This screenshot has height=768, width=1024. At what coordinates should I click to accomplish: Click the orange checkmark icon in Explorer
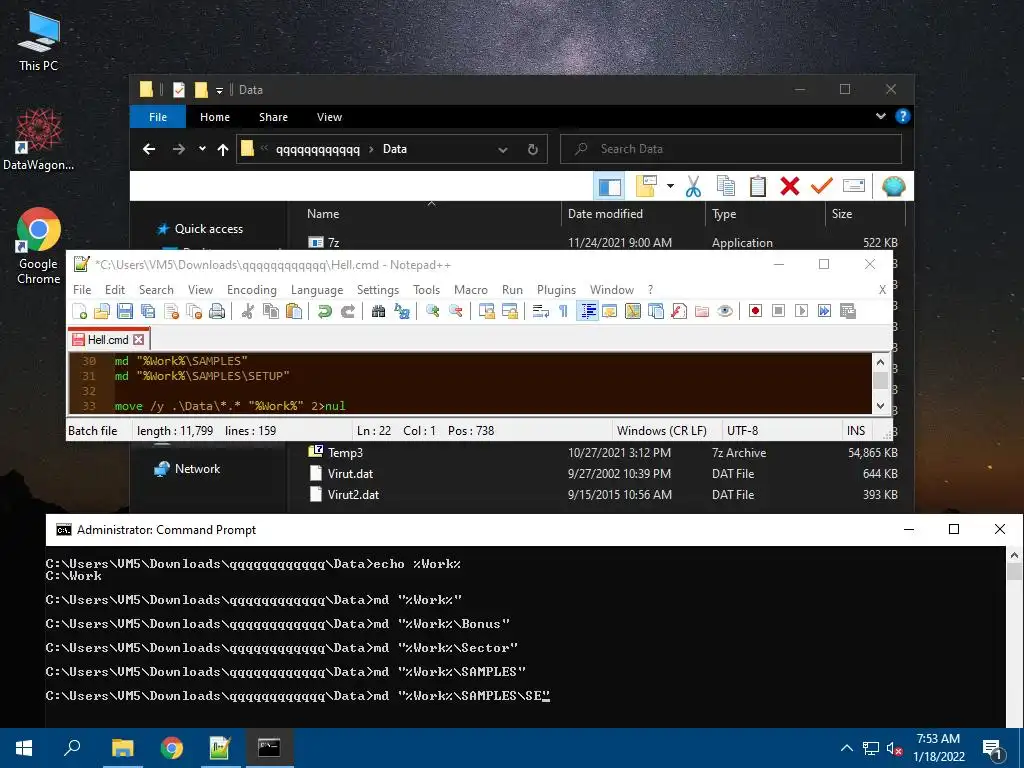[x=822, y=187]
